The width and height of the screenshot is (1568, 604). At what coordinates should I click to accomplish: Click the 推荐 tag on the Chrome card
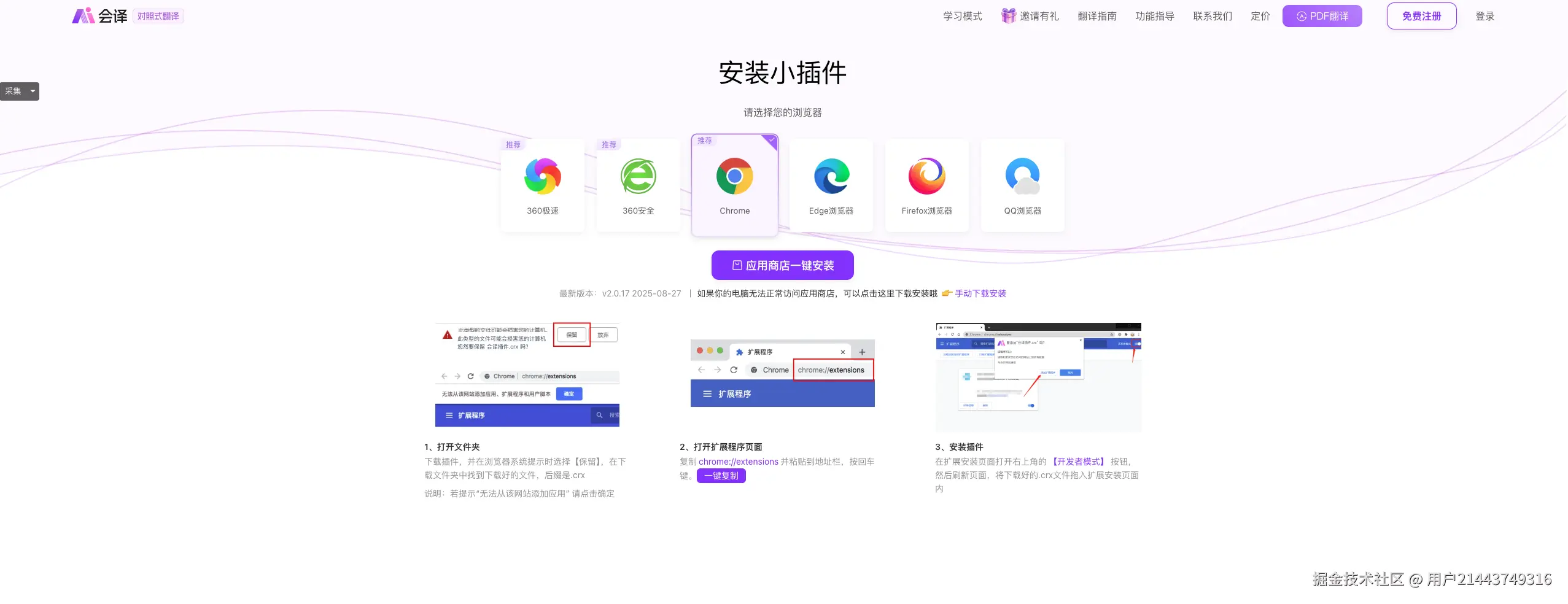(705, 141)
